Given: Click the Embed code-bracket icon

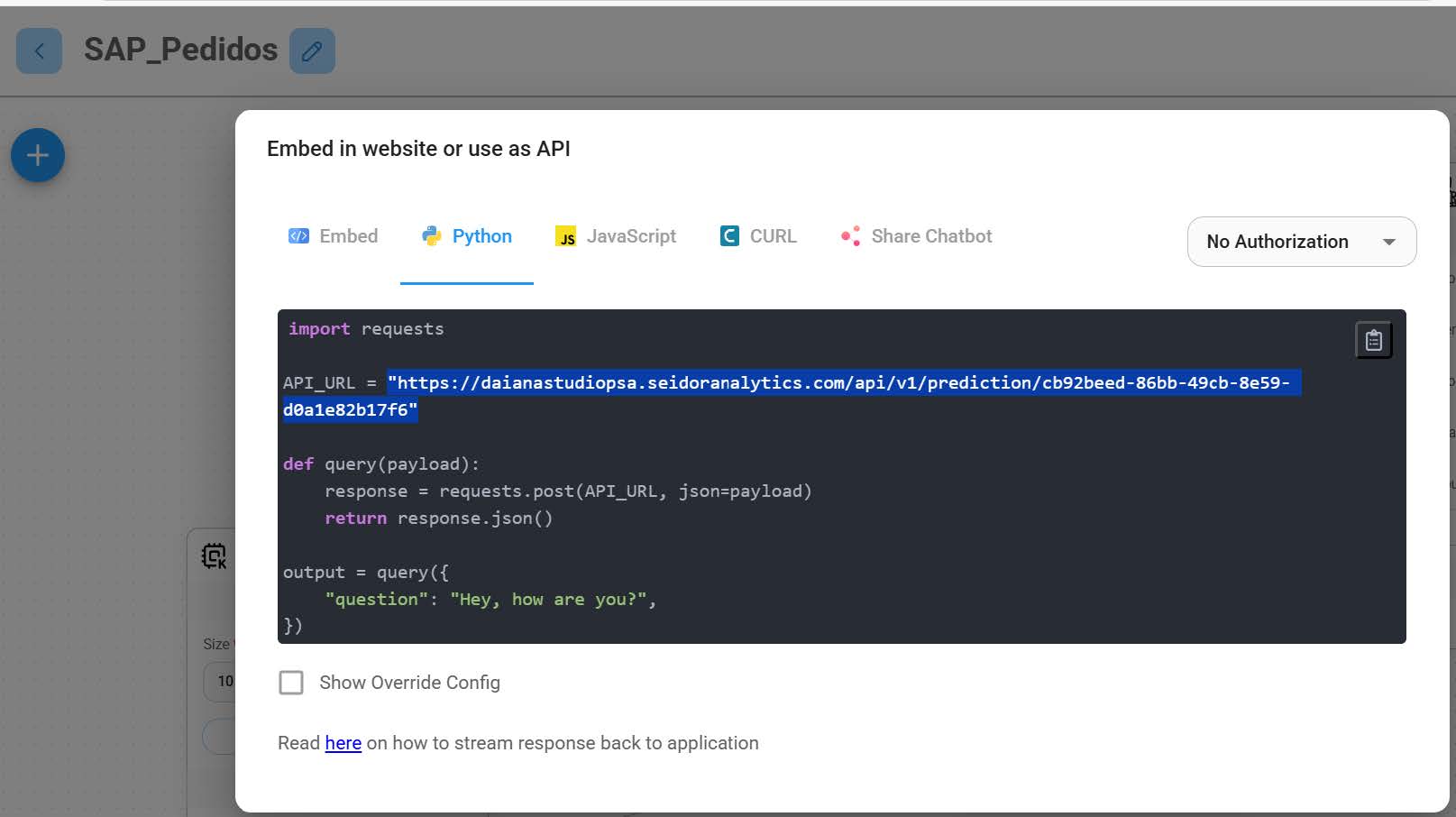Looking at the screenshot, I should click(298, 236).
